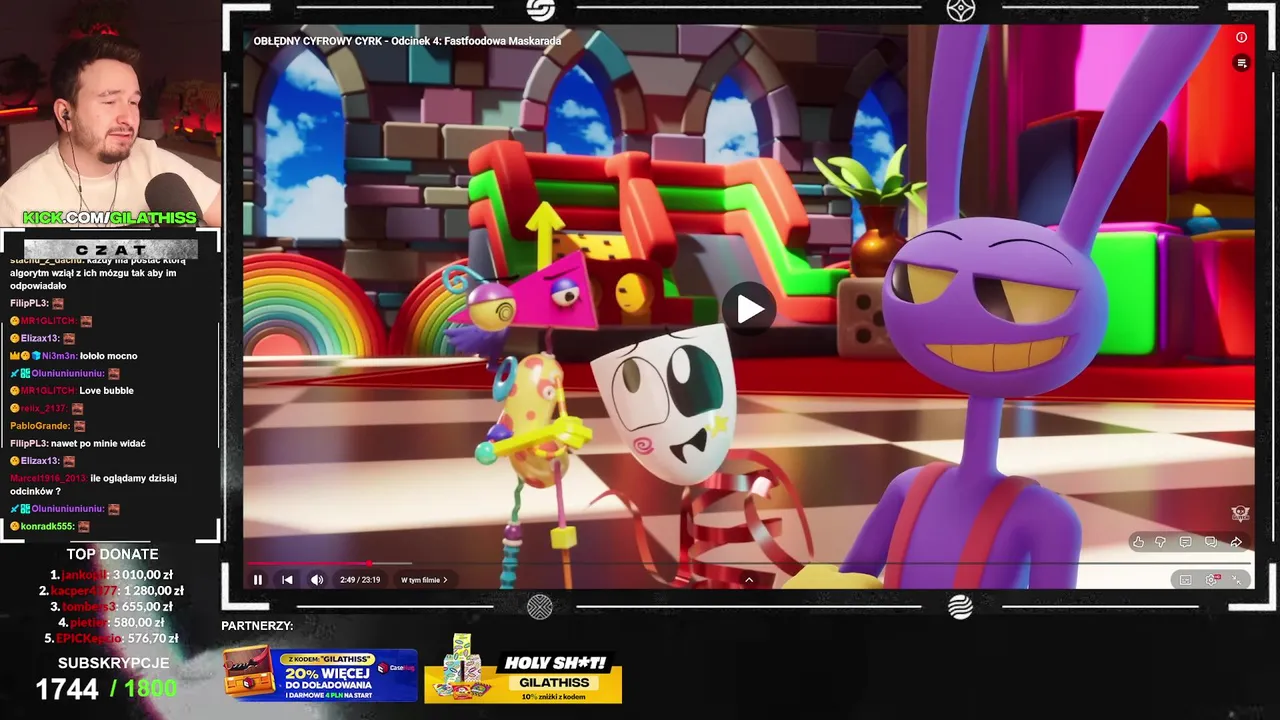Click the KICK.COM/GILATHISS link text
Image resolution: width=1280 pixels, height=720 pixels.
[x=110, y=218]
